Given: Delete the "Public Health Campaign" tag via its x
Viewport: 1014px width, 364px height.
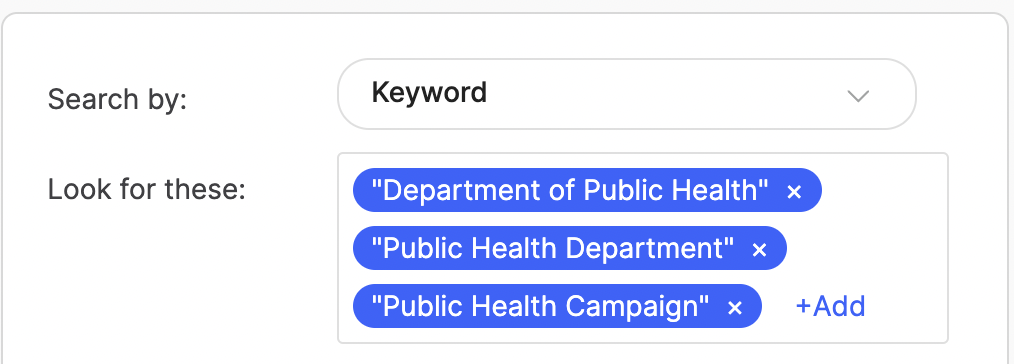Looking at the screenshot, I should tap(735, 308).
